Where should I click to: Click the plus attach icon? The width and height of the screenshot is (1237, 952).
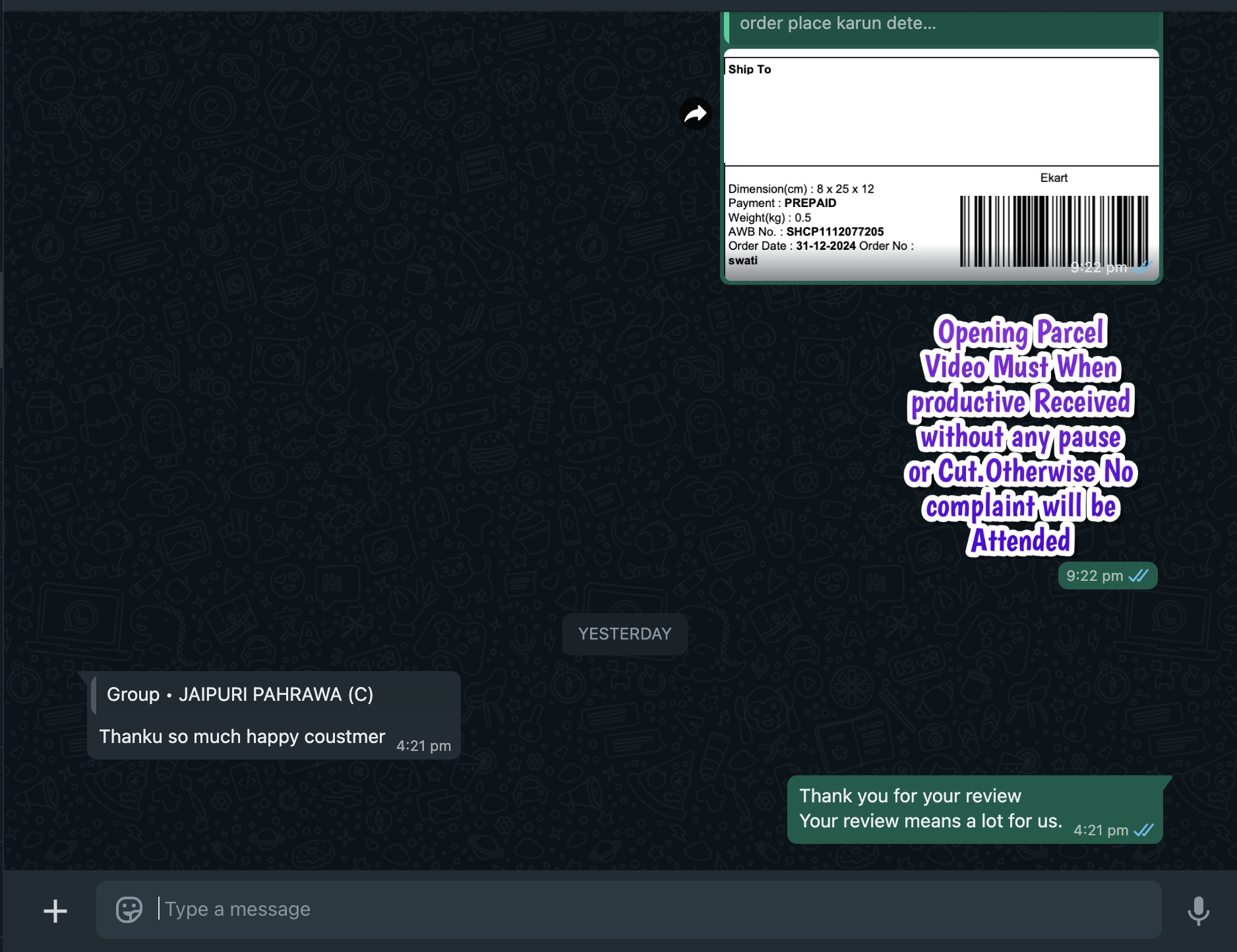click(55, 911)
